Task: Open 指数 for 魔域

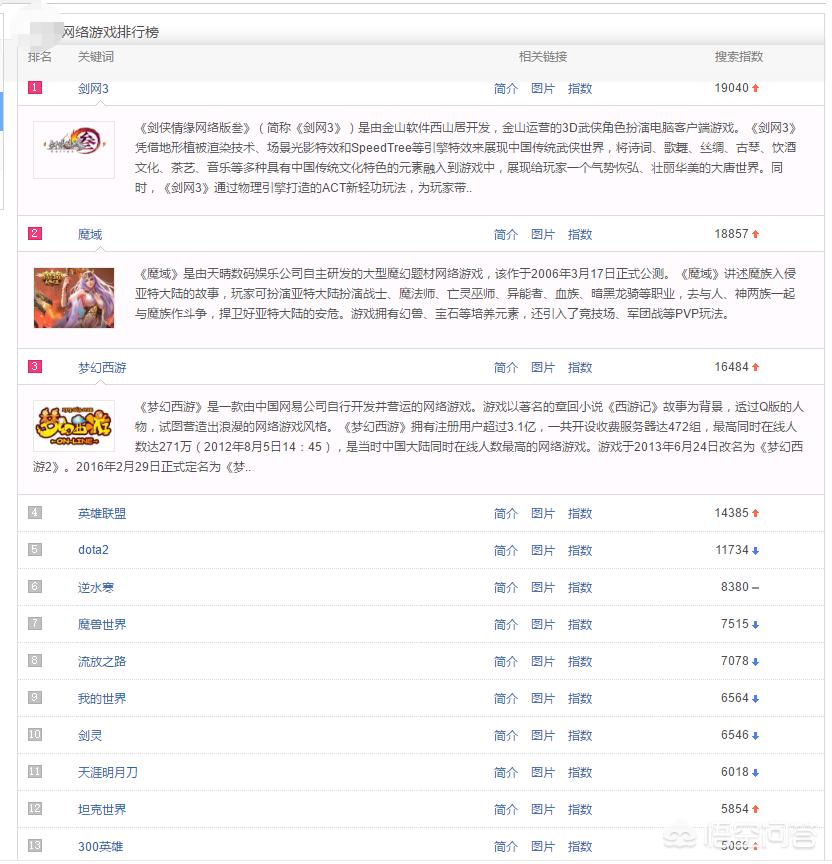Action: [580, 234]
